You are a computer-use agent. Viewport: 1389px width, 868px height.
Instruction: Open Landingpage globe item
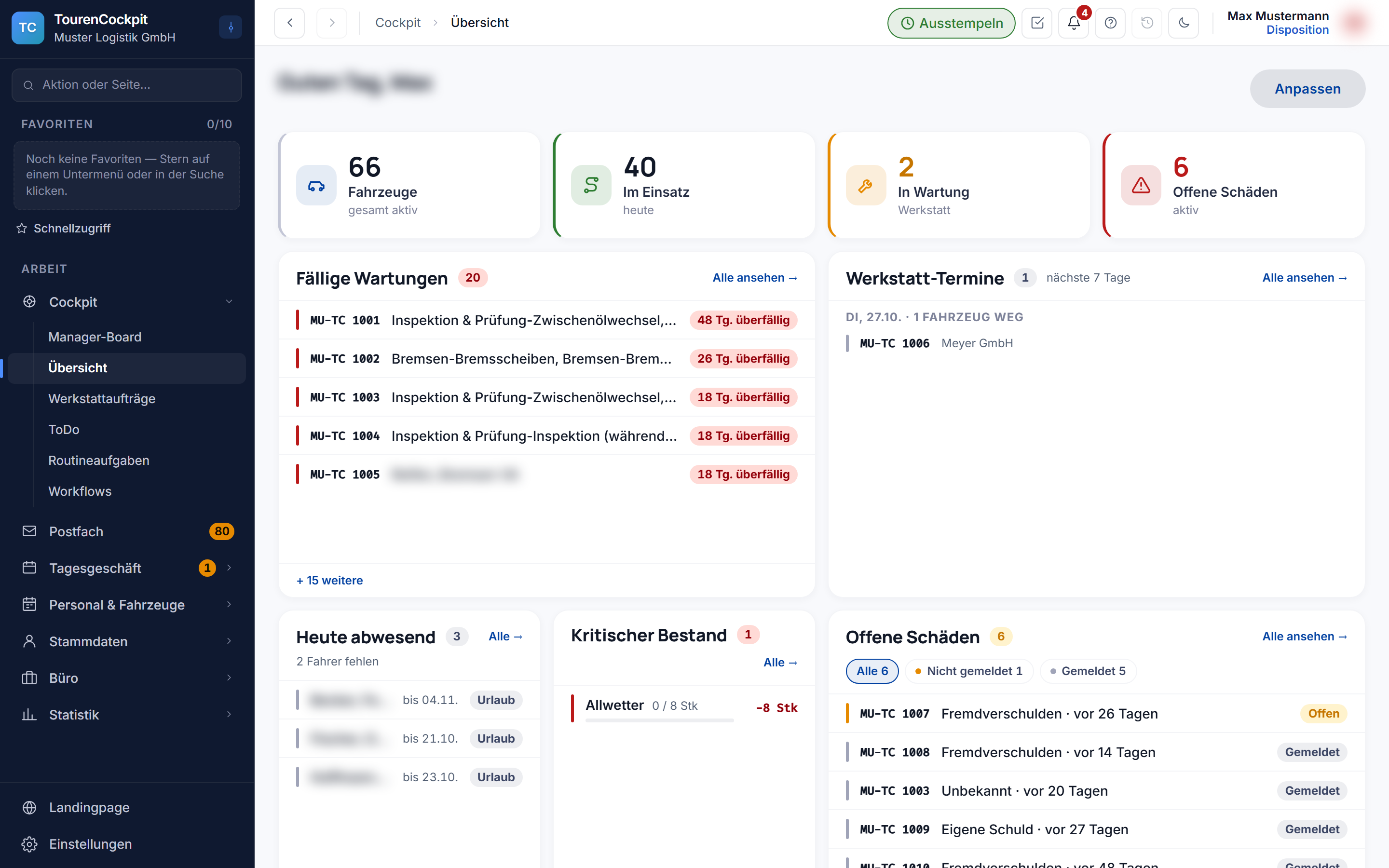(127, 807)
